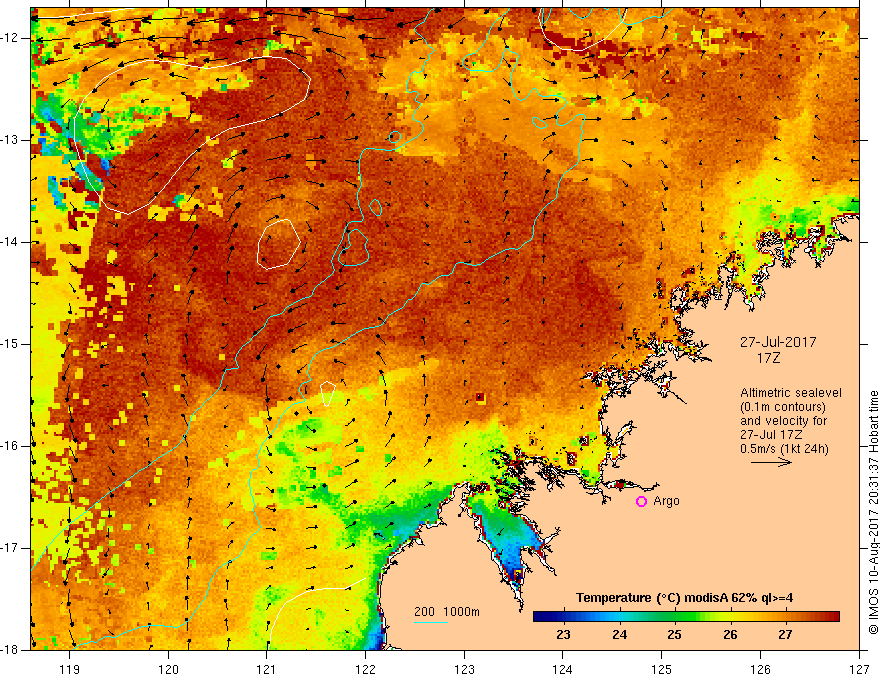Click latitude axis label -15
880x680 pixels.
[11, 344]
